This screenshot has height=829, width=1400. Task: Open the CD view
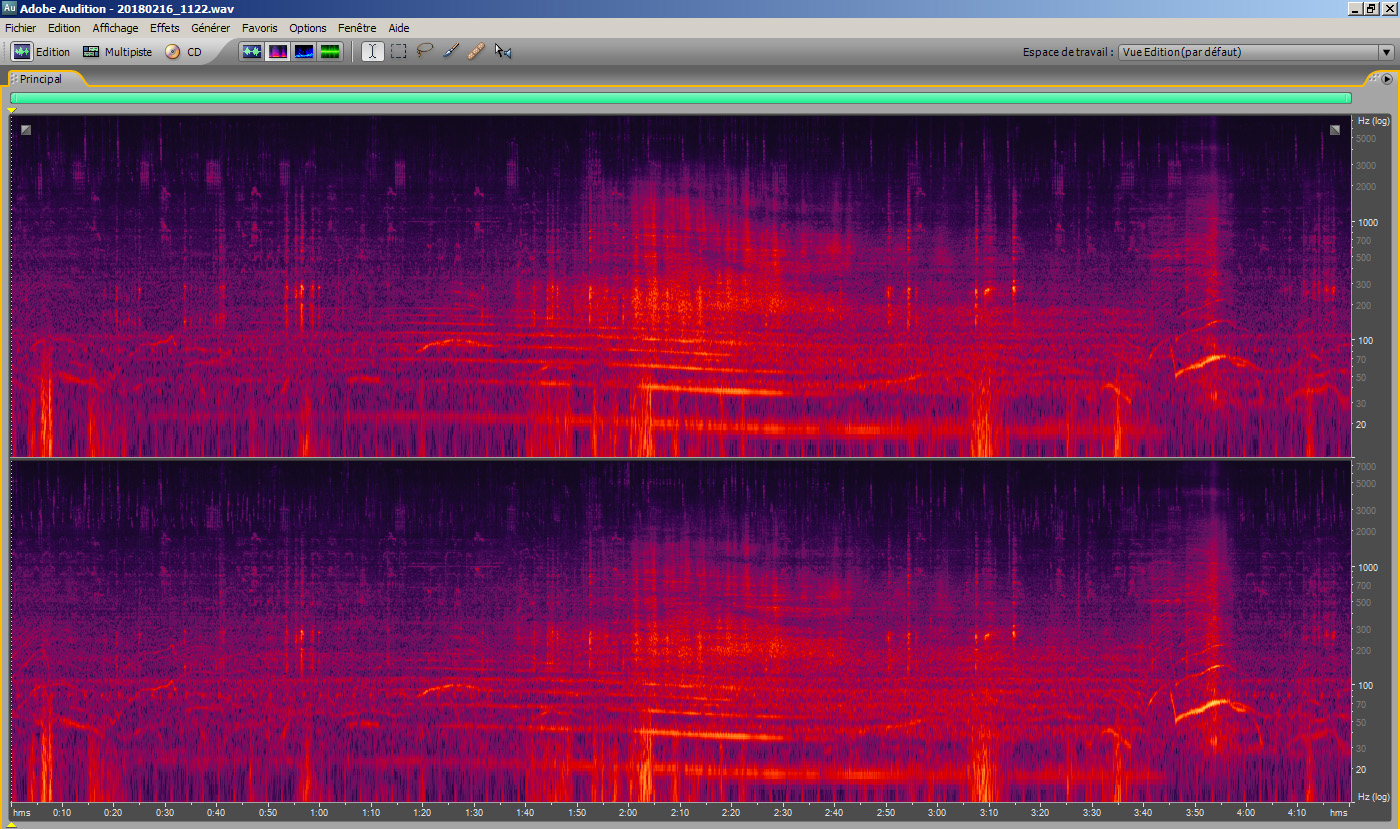183,52
